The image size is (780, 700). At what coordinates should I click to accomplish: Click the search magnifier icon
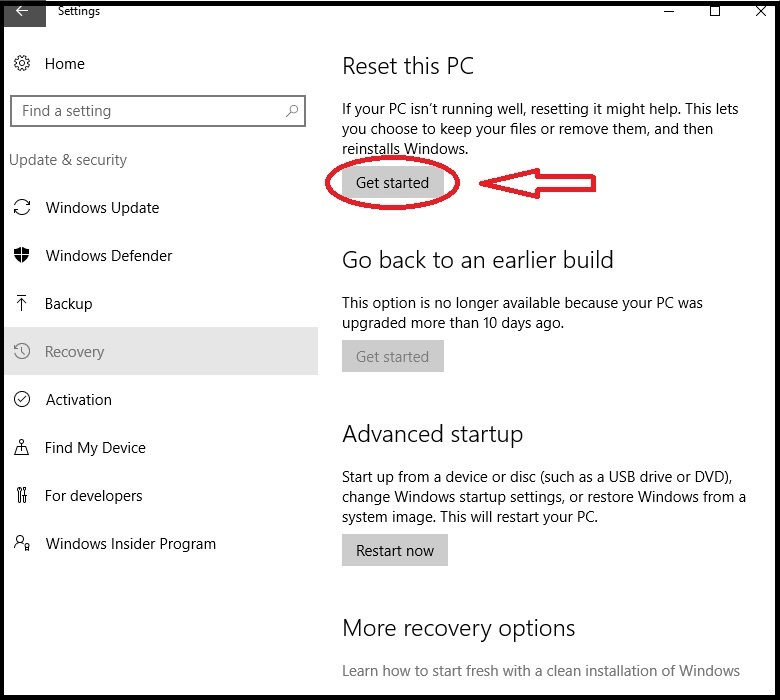(292, 111)
